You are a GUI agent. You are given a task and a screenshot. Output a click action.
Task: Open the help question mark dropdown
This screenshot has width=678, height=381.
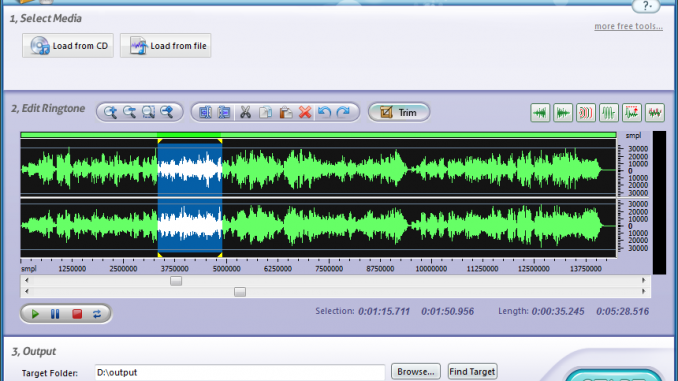pyautogui.click(x=646, y=6)
